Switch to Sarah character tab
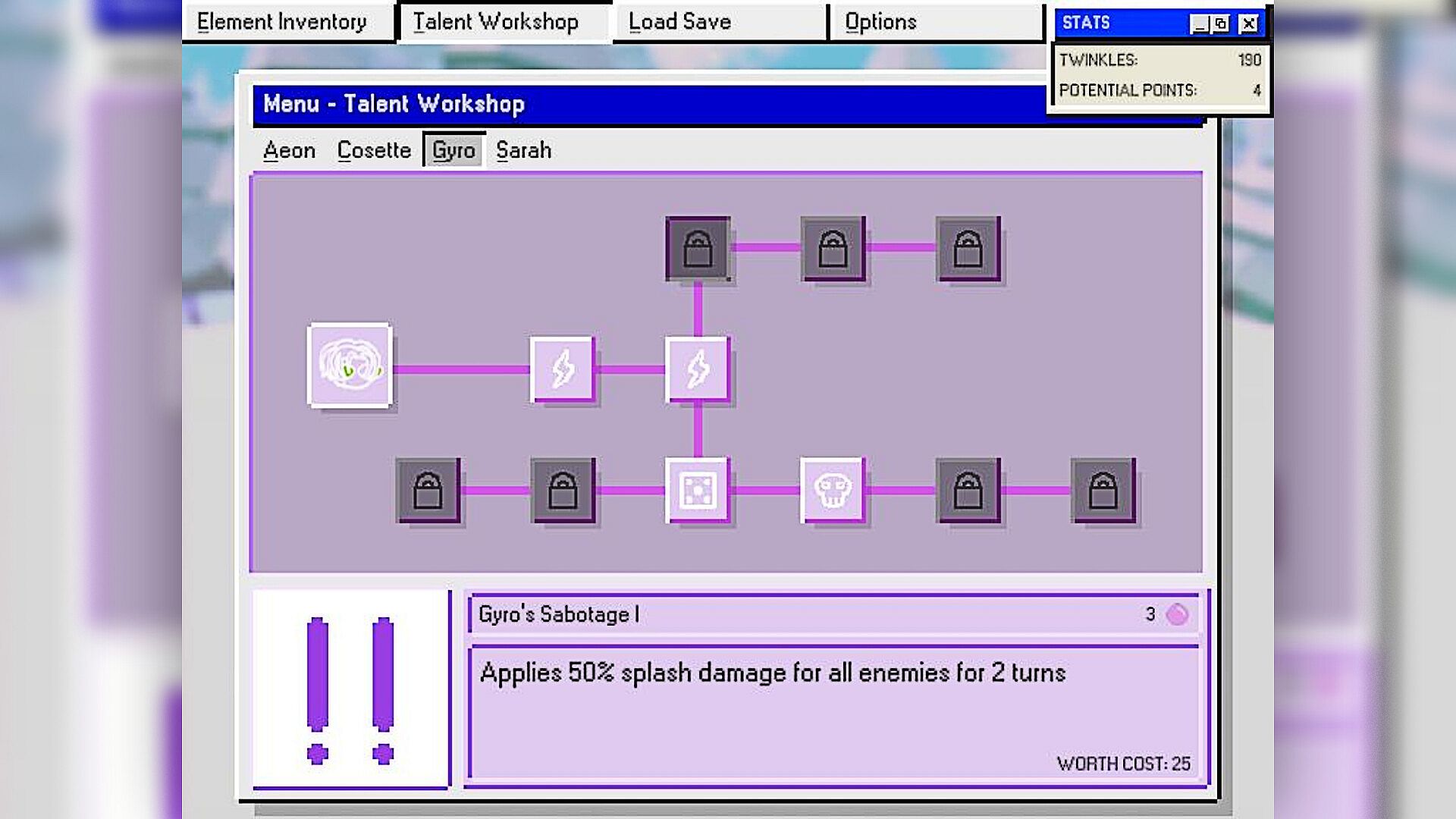Screen dimensions: 1456x819 tap(523, 150)
